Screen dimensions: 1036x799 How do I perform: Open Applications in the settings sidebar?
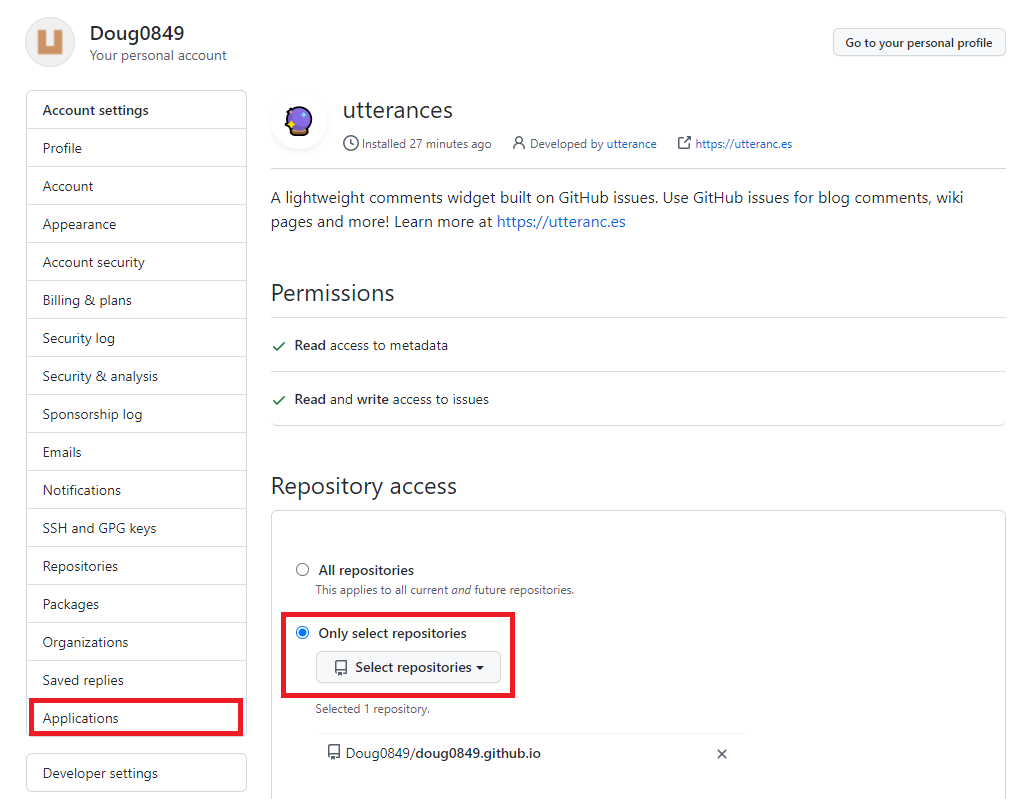(x=81, y=718)
